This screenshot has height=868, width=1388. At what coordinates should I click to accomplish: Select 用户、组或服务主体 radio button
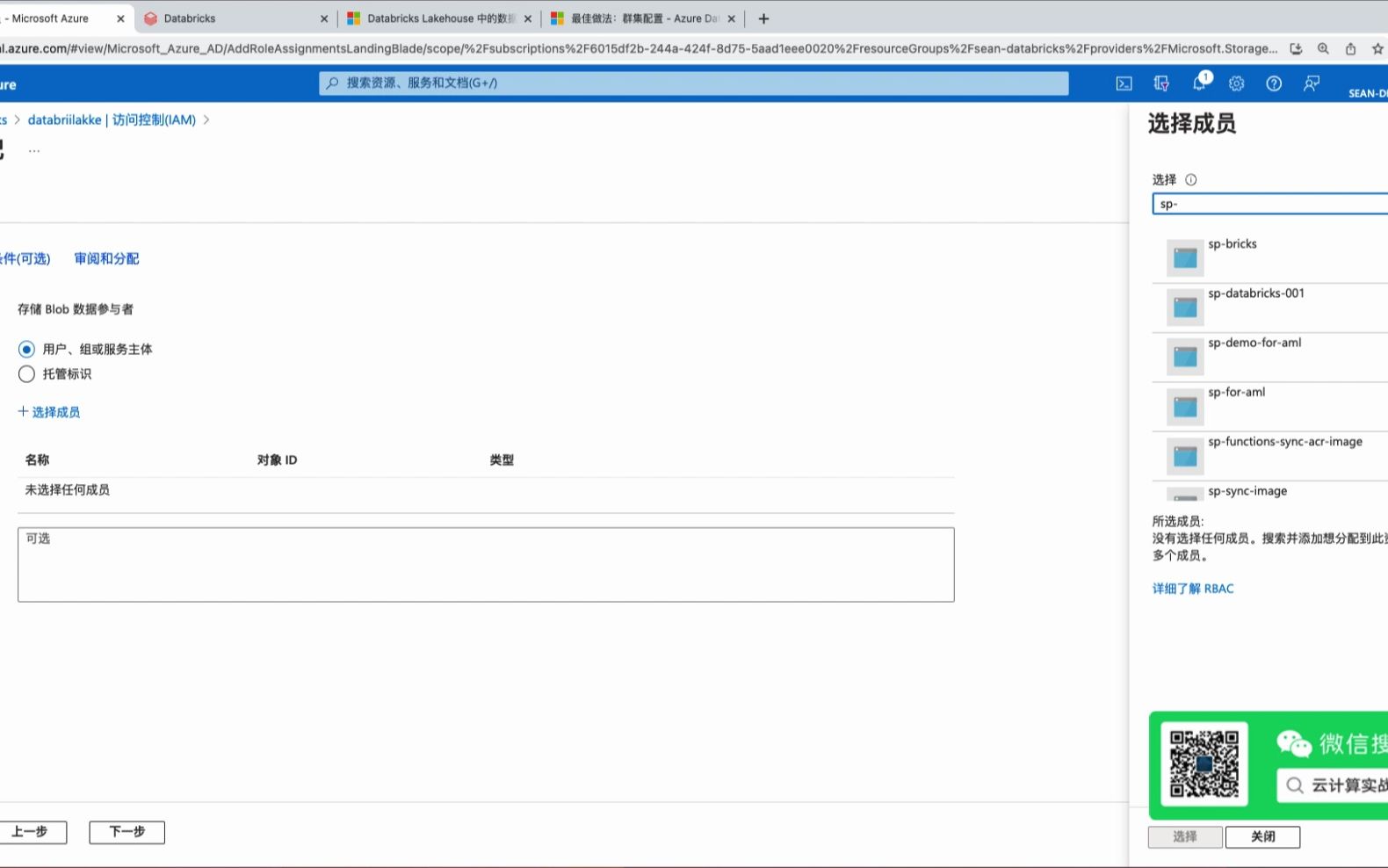tap(27, 349)
